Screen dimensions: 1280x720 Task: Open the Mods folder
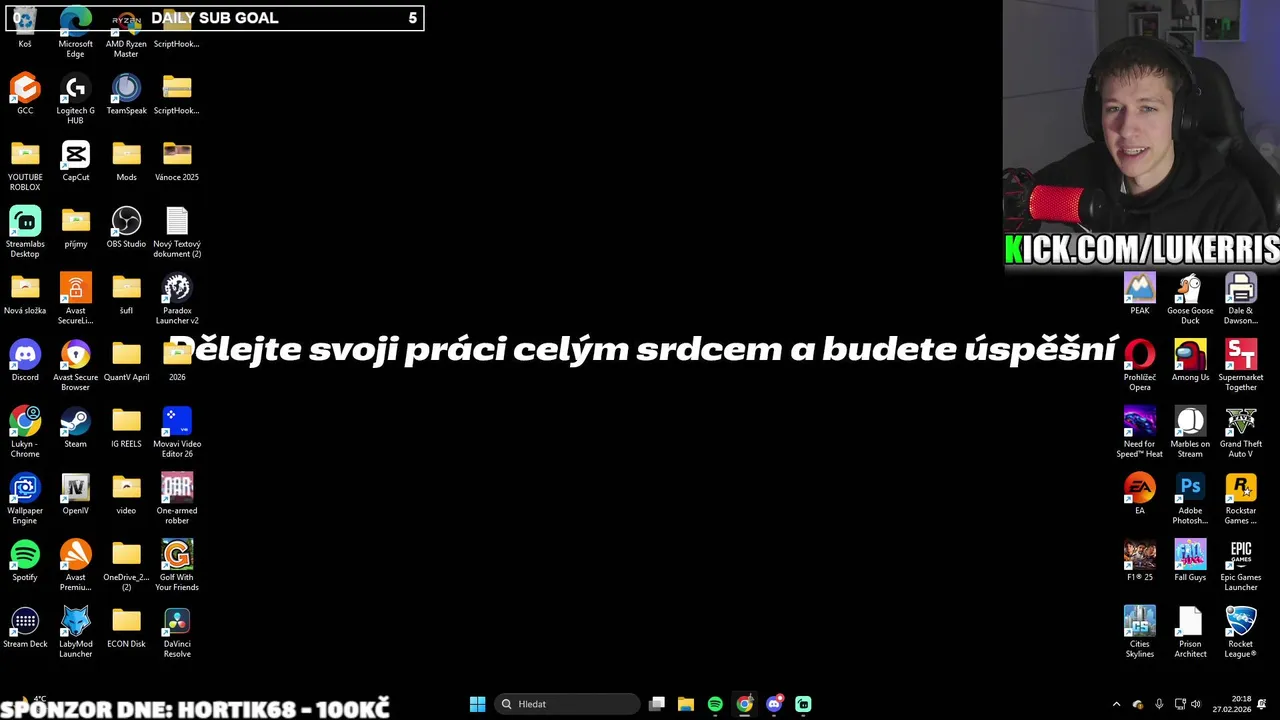click(126, 161)
